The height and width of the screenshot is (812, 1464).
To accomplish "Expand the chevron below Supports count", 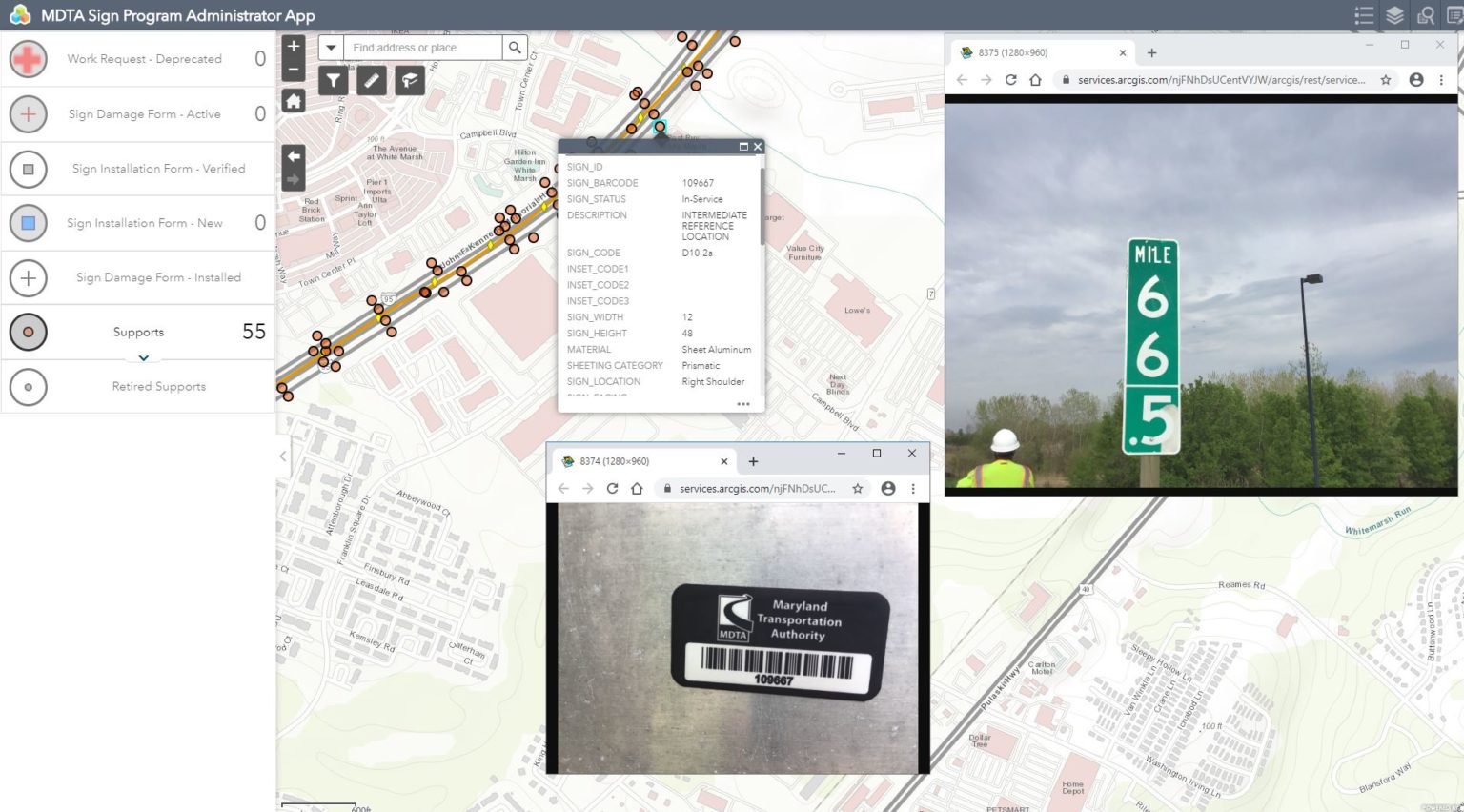I will pos(143,357).
